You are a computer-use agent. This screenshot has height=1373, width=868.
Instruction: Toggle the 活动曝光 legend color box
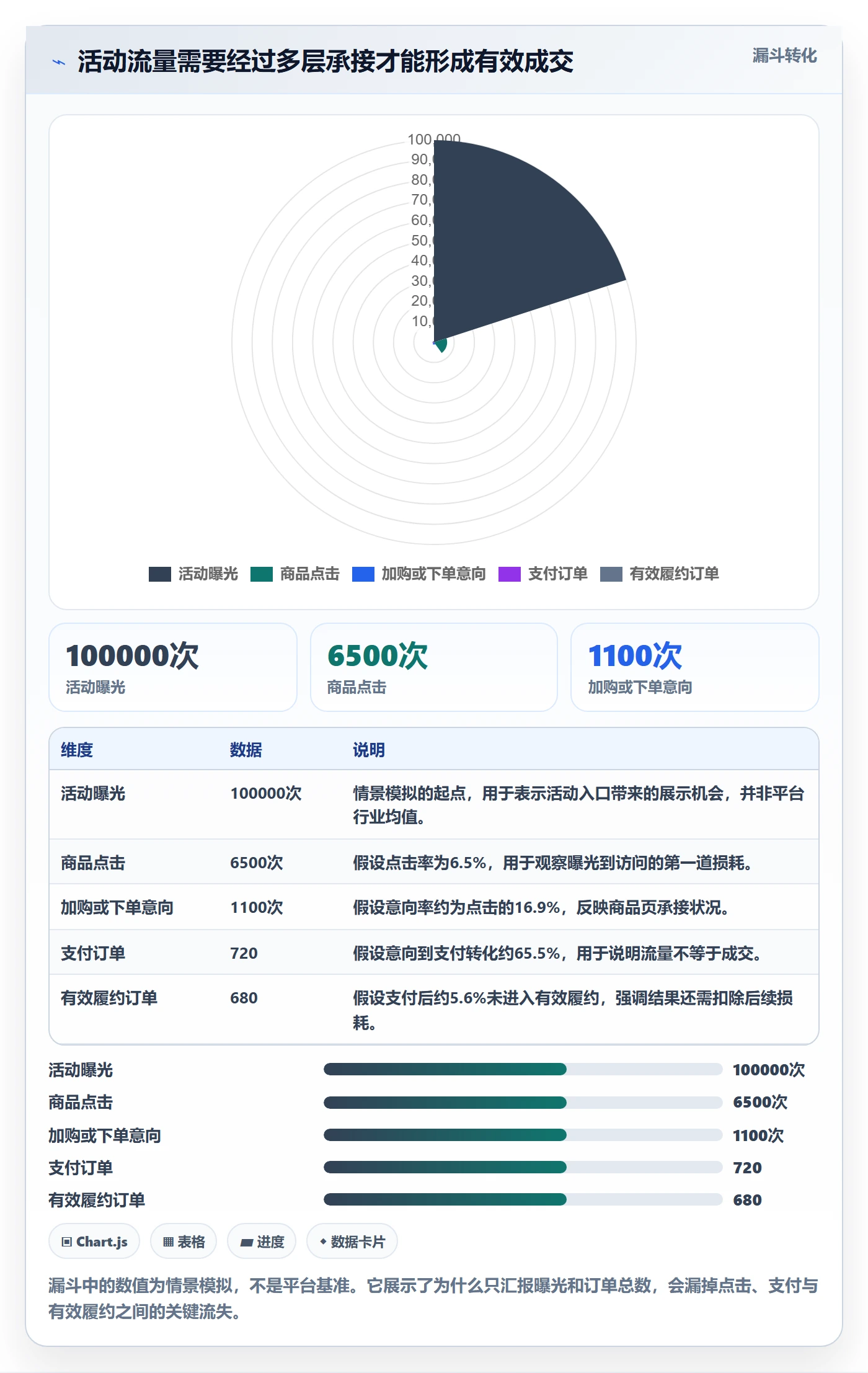pos(160,574)
